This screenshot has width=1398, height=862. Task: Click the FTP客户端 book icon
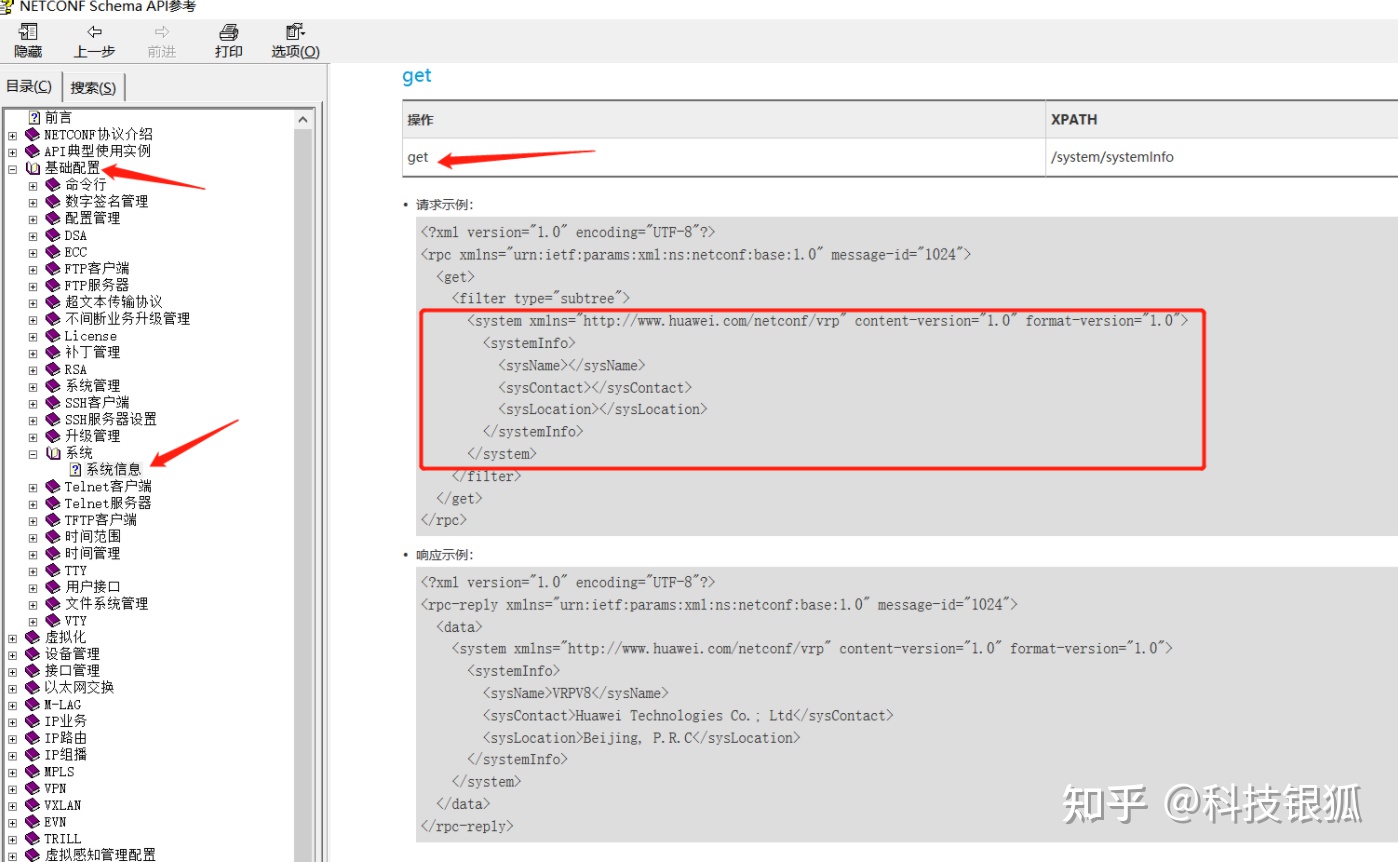53,268
